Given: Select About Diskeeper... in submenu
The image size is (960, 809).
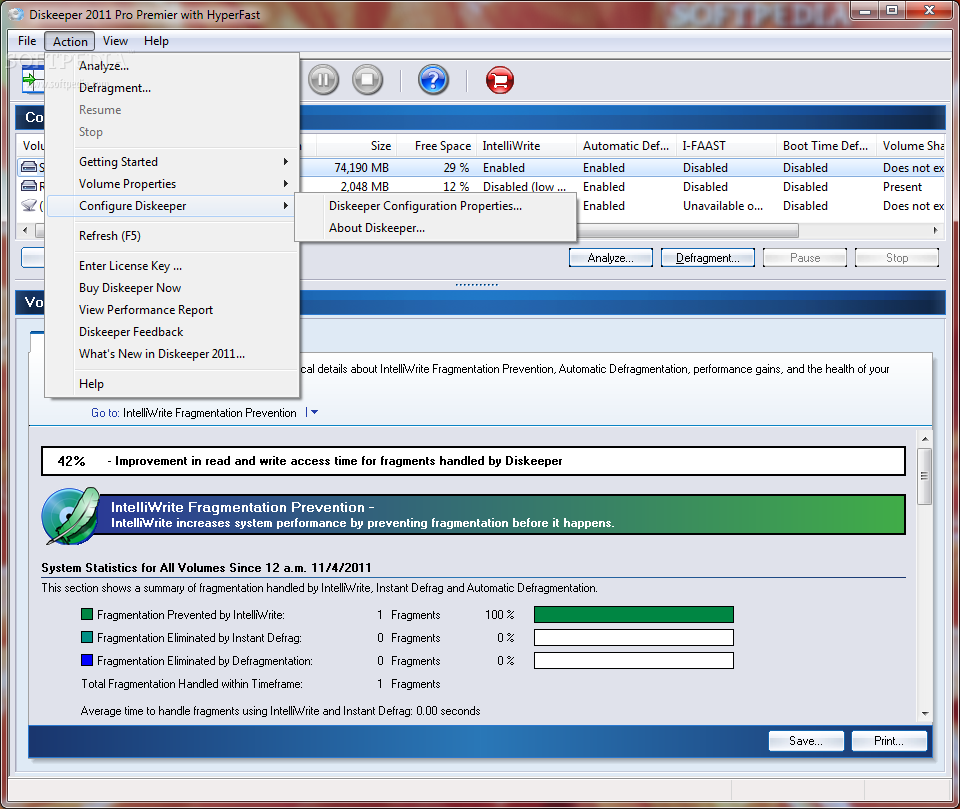Looking at the screenshot, I should pyautogui.click(x=435, y=228).
